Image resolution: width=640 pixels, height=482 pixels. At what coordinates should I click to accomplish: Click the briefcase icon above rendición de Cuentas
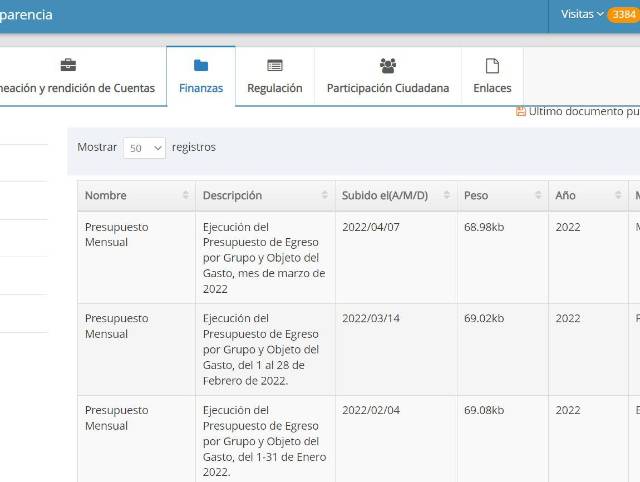(x=68, y=66)
